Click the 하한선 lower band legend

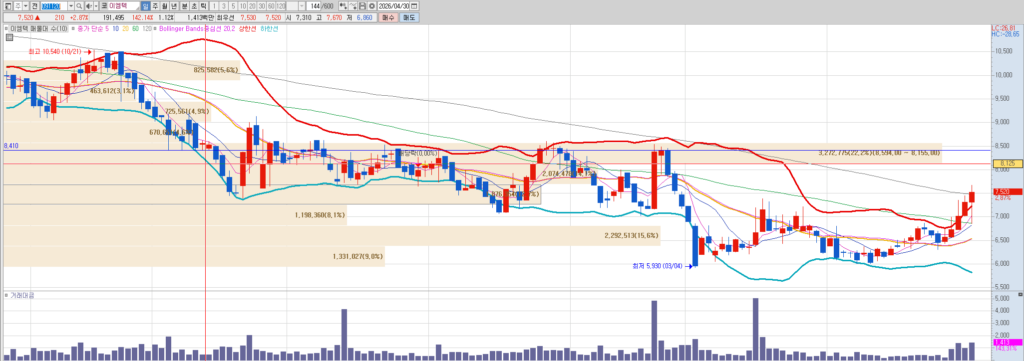click(x=269, y=29)
